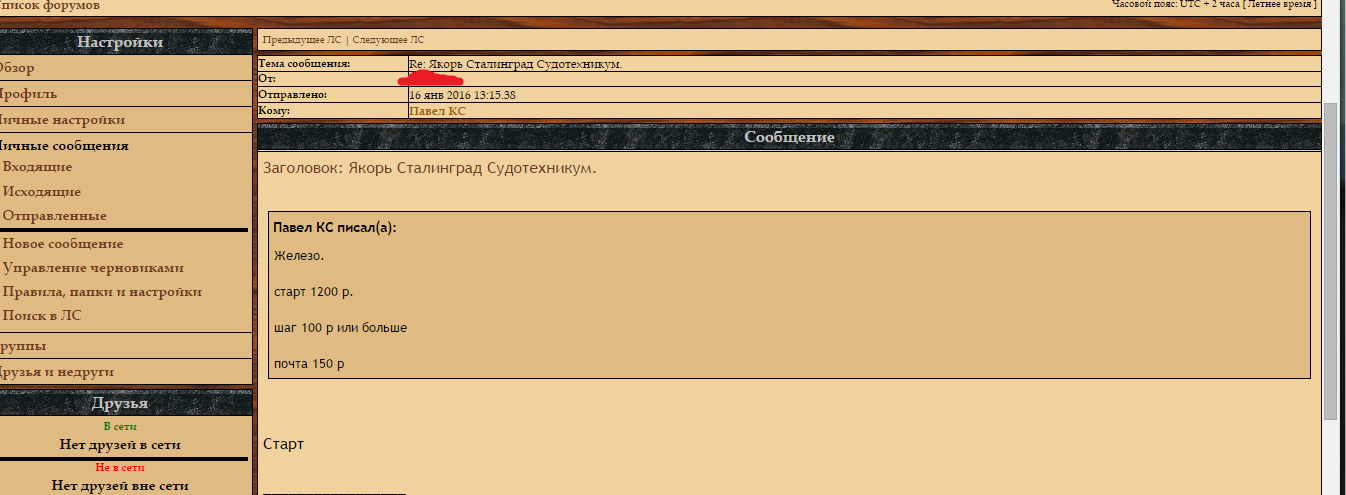Click Поиск в ЛС link
The image size is (1346, 495).
(42, 316)
